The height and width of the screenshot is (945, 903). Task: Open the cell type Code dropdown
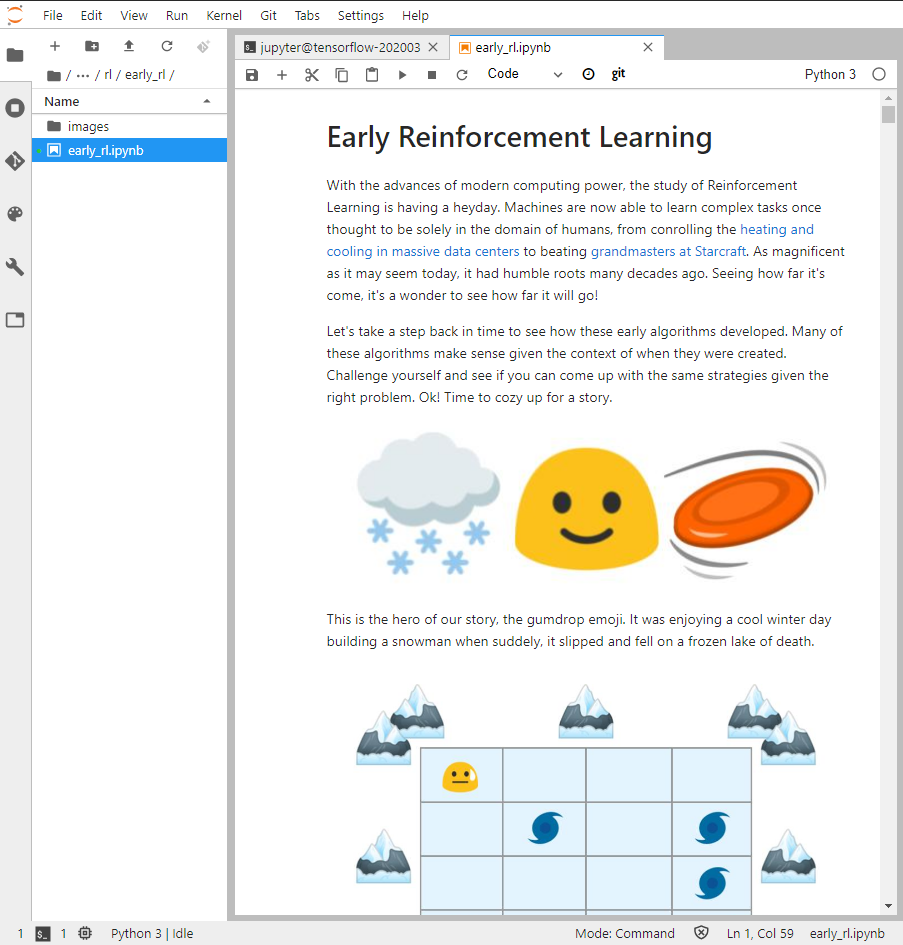point(524,74)
